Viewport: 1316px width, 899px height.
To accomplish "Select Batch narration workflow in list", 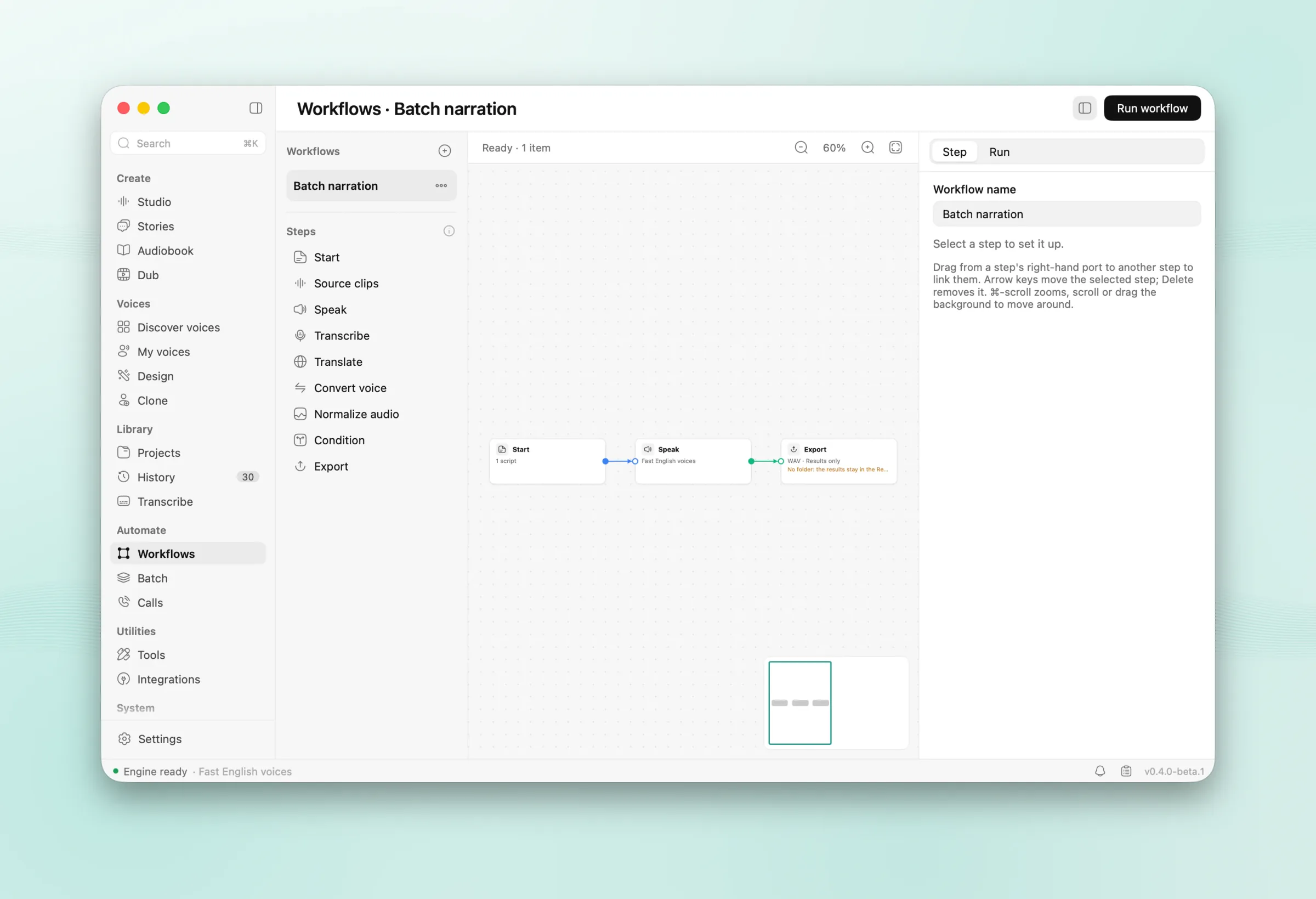I will click(x=371, y=186).
